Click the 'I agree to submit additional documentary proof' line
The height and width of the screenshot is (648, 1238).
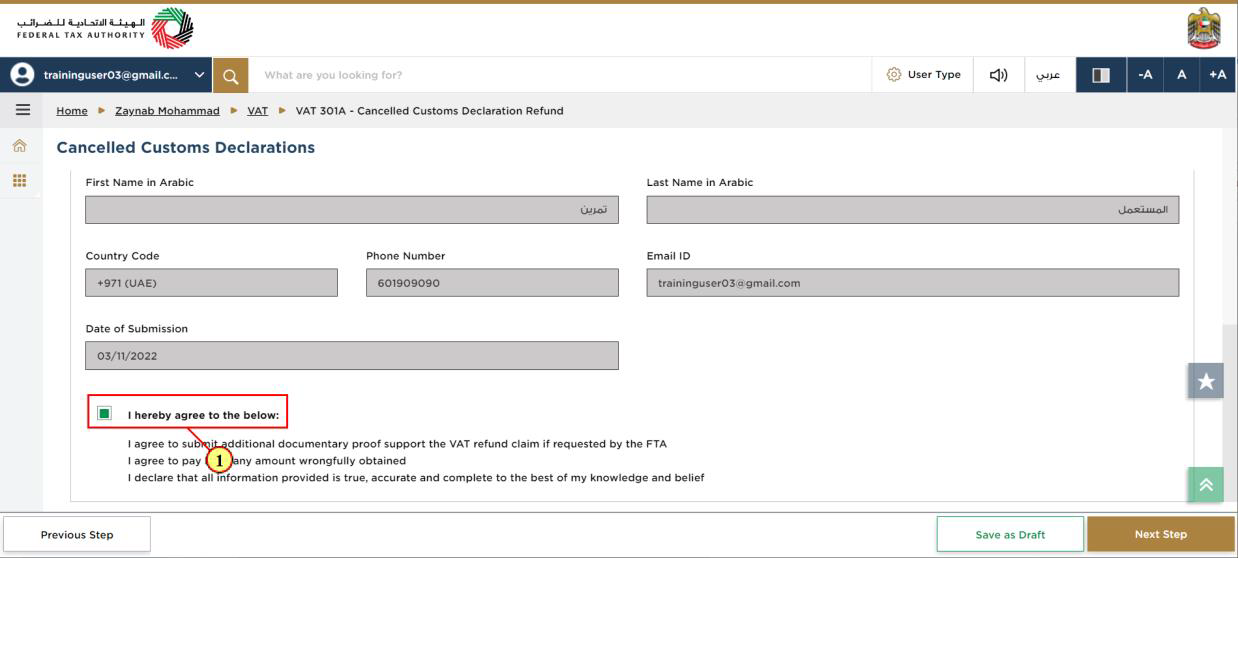coord(397,444)
